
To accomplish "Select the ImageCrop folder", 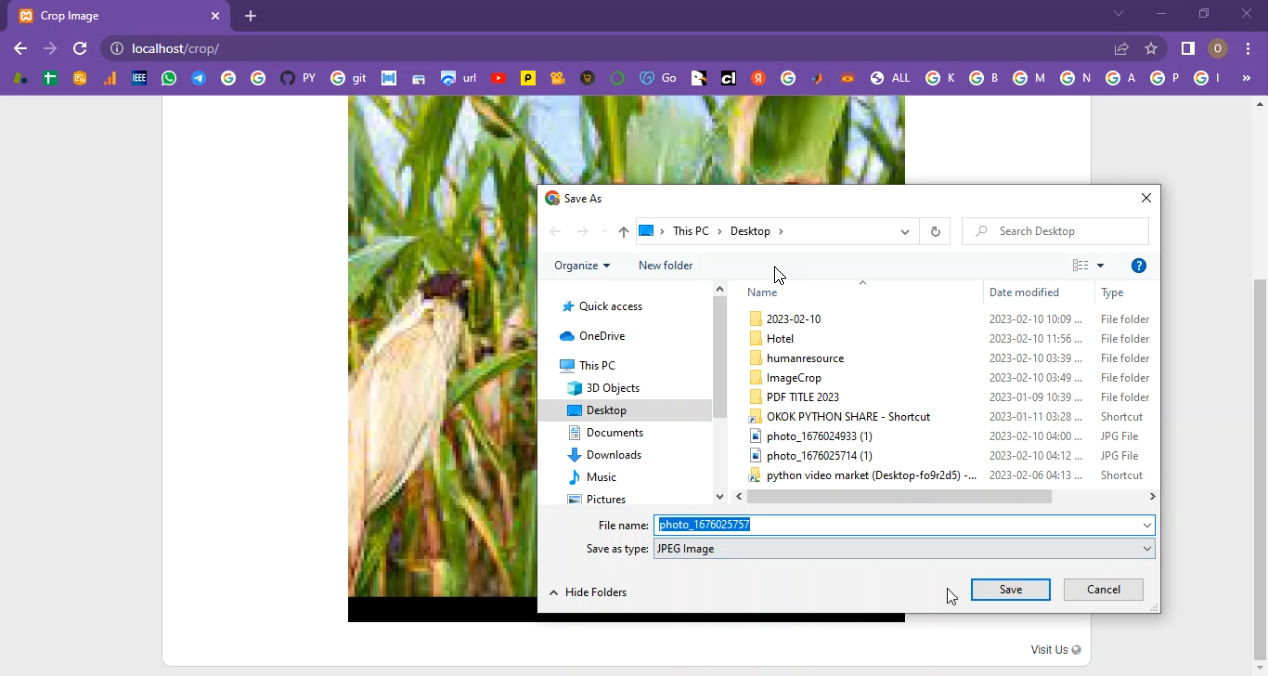I will (785, 378).
